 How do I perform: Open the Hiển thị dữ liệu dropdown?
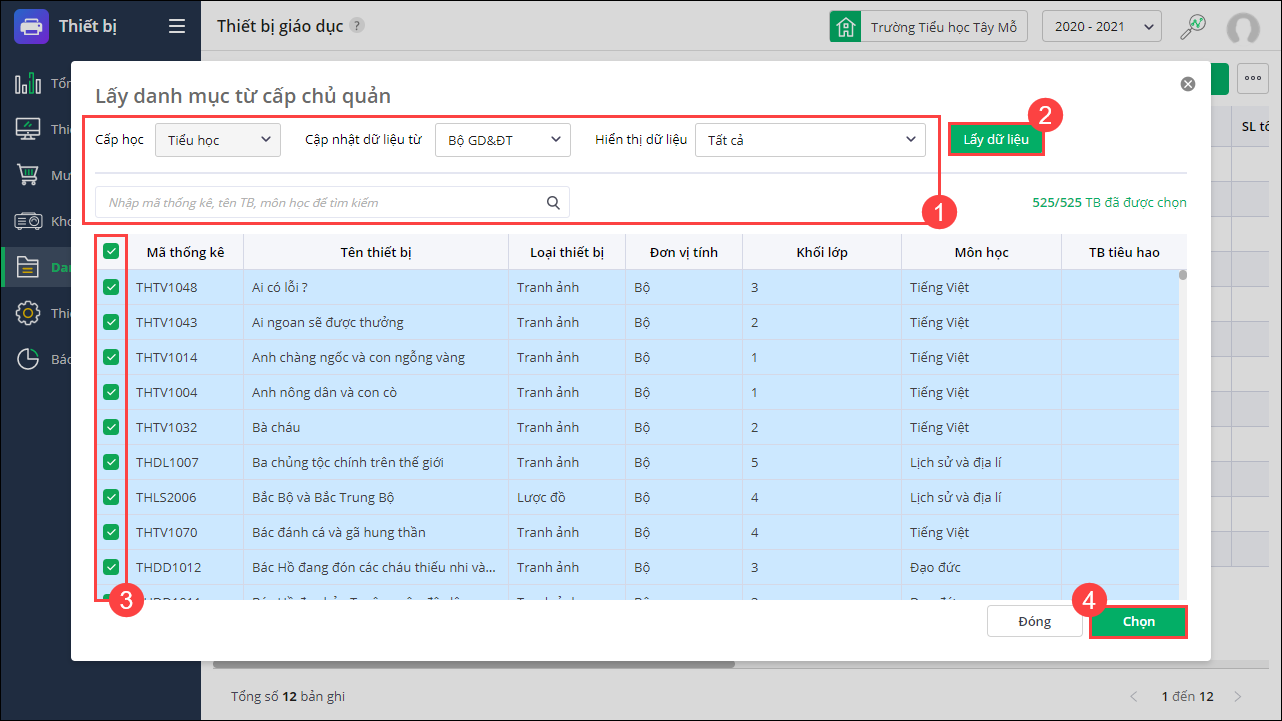(x=810, y=140)
